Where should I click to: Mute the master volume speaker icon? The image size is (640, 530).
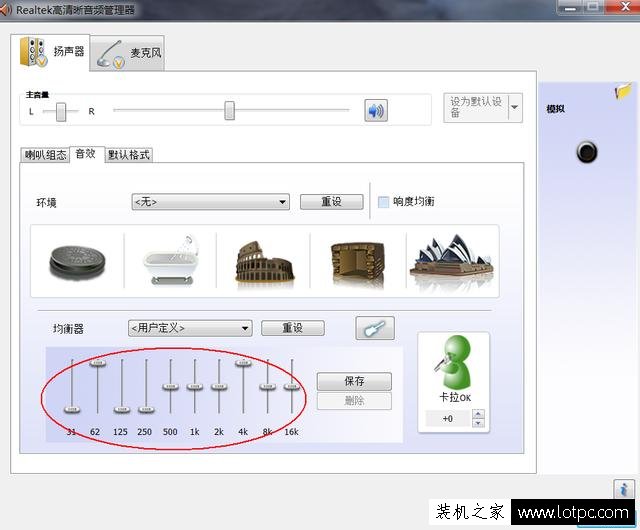coord(376,110)
